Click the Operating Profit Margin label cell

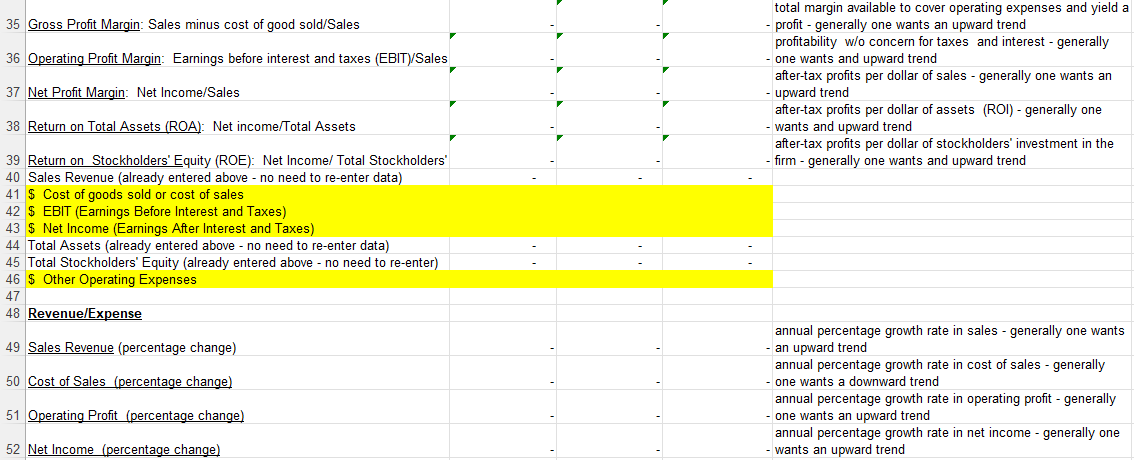pyautogui.click(x=237, y=50)
